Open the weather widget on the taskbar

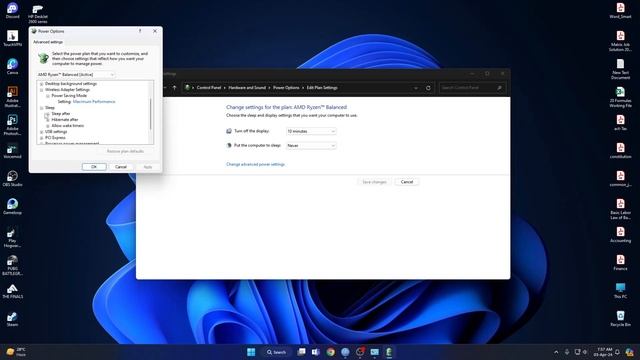coord(16,352)
